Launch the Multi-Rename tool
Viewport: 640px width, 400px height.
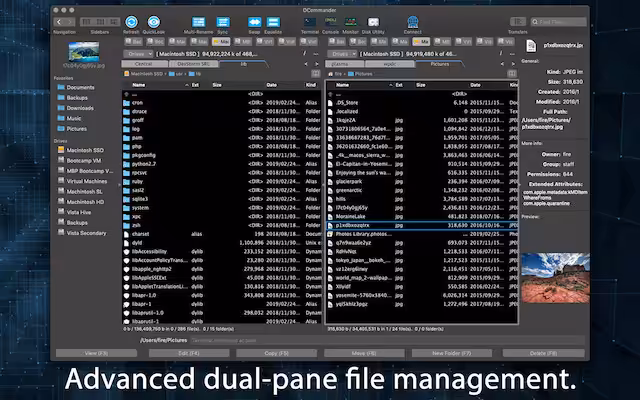[x=198, y=21]
